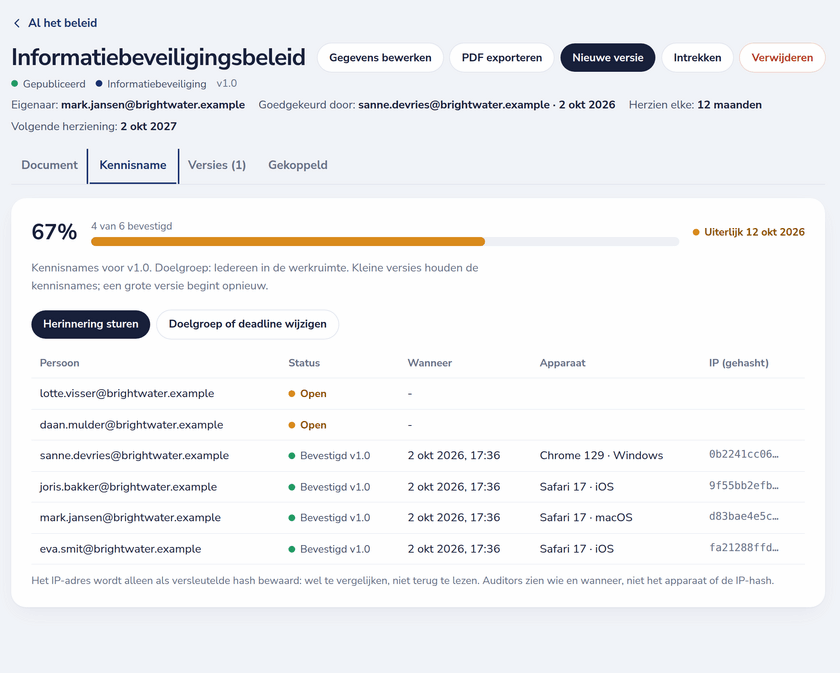Open the Gekoppeld tab
Viewport: 840px width, 673px height.
pyautogui.click(x=298, y=165)
